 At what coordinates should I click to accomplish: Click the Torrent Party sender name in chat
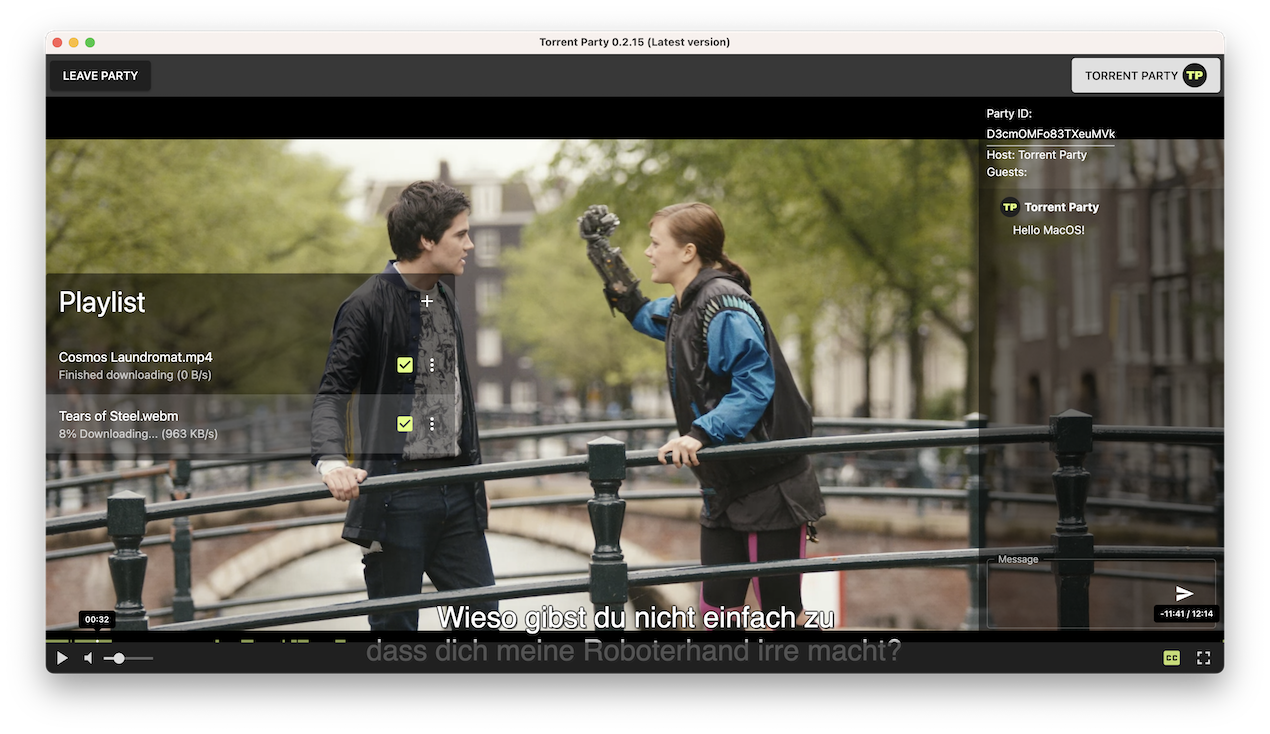tap(1062, 207)
